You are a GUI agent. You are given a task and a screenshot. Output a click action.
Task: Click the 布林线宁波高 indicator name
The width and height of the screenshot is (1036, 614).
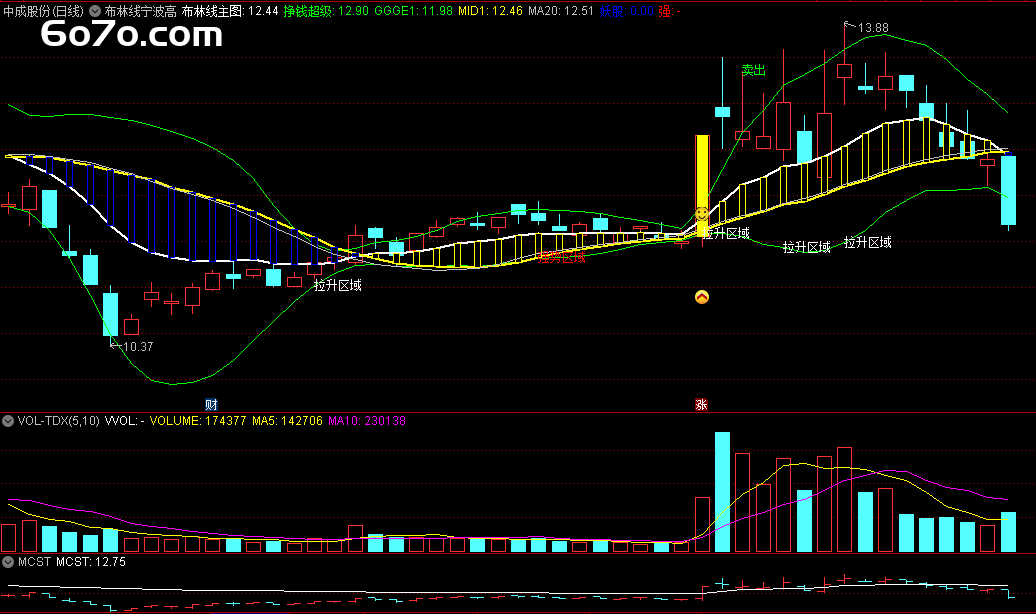(x=140, y=11)
